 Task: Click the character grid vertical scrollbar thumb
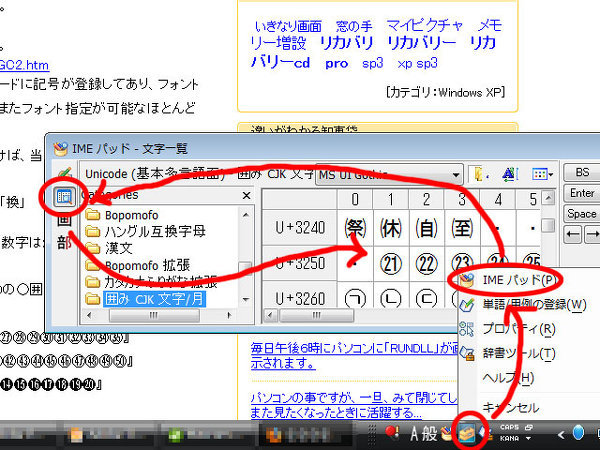tap(548, 225)
